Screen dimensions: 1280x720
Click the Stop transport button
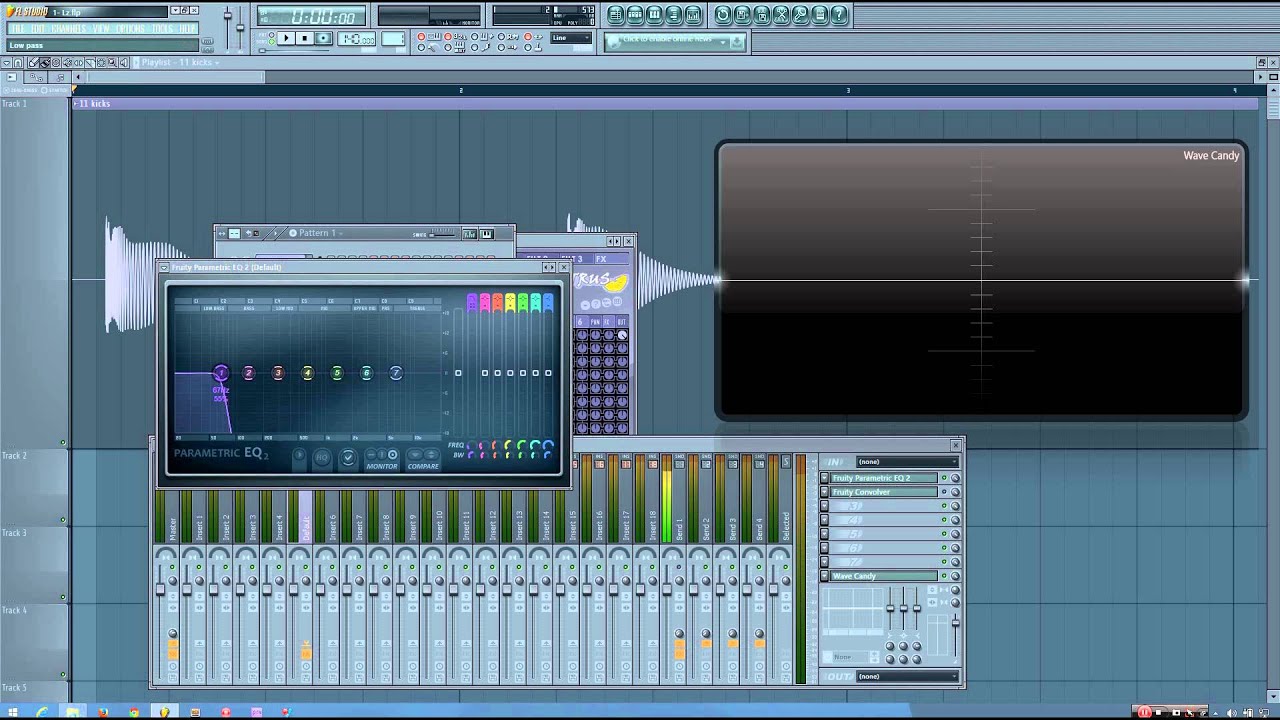pos(304,38)
